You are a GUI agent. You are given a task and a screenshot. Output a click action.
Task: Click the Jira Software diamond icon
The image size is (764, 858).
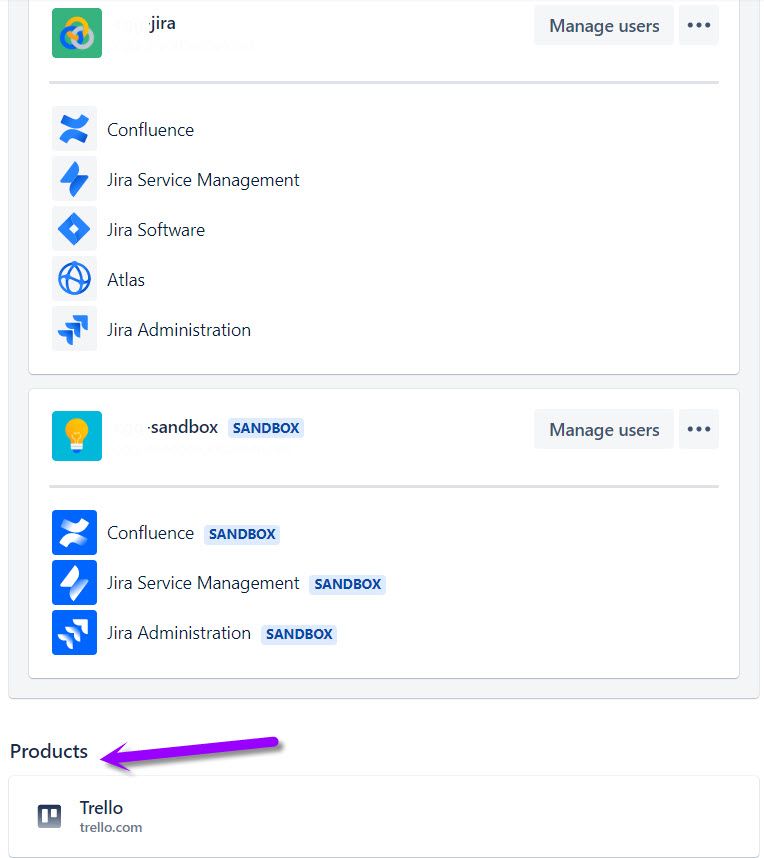[74, 229]
